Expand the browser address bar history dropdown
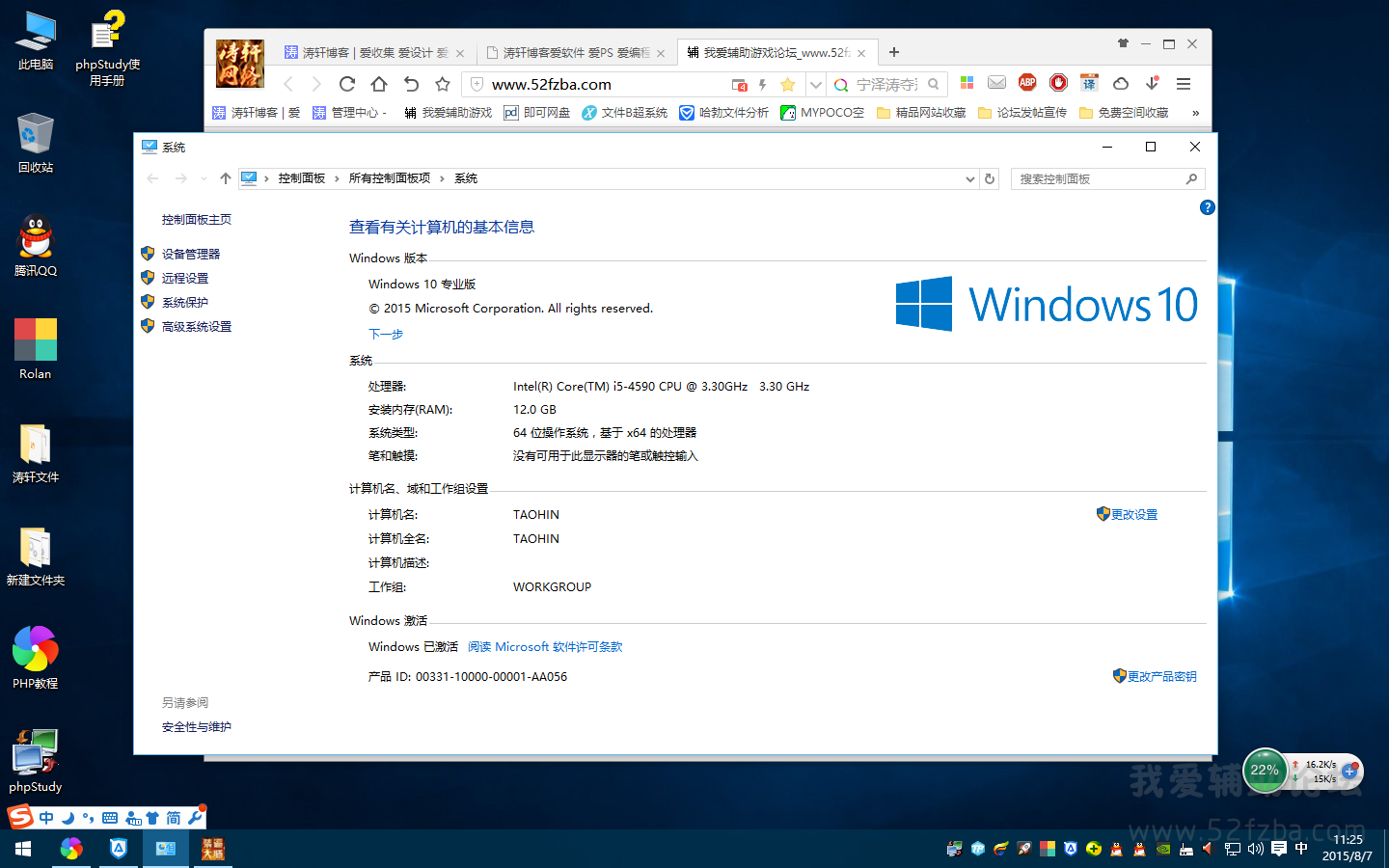The width and height of the screenshot is (1389, 868). (815, 85)
